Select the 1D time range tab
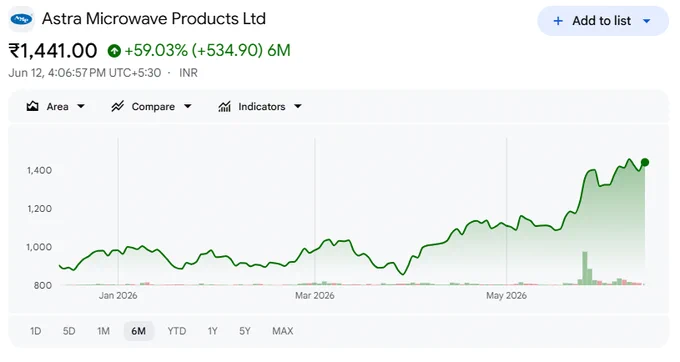This screenshot has width=680, height=362. click(x=36, y=331)
